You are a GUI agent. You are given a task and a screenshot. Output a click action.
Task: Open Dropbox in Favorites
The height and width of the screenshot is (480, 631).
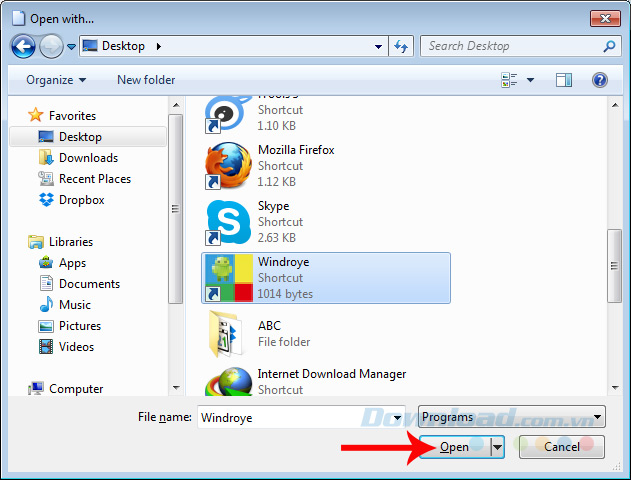[81, 200]
